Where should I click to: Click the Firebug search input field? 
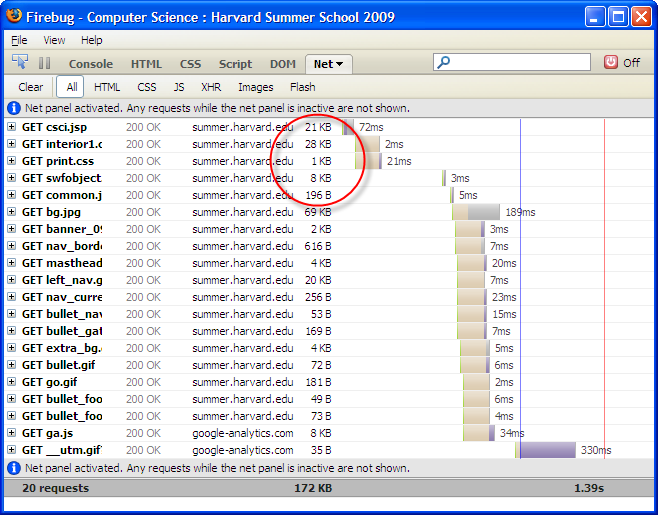click(512, 63)
